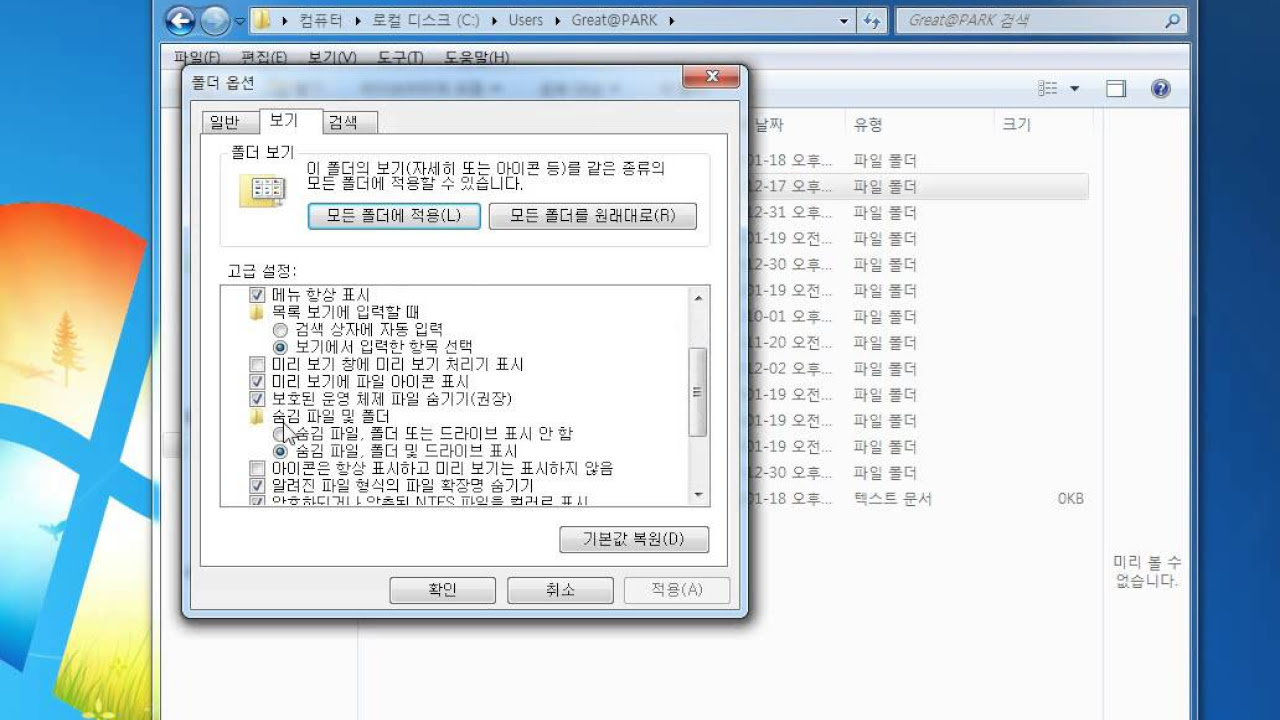The width and height of the screenshot is (1280, 720).
Task: Select 보기에서 입력한 항목 선택 radio
Action: pyautogui.click(x=280, y=346)
